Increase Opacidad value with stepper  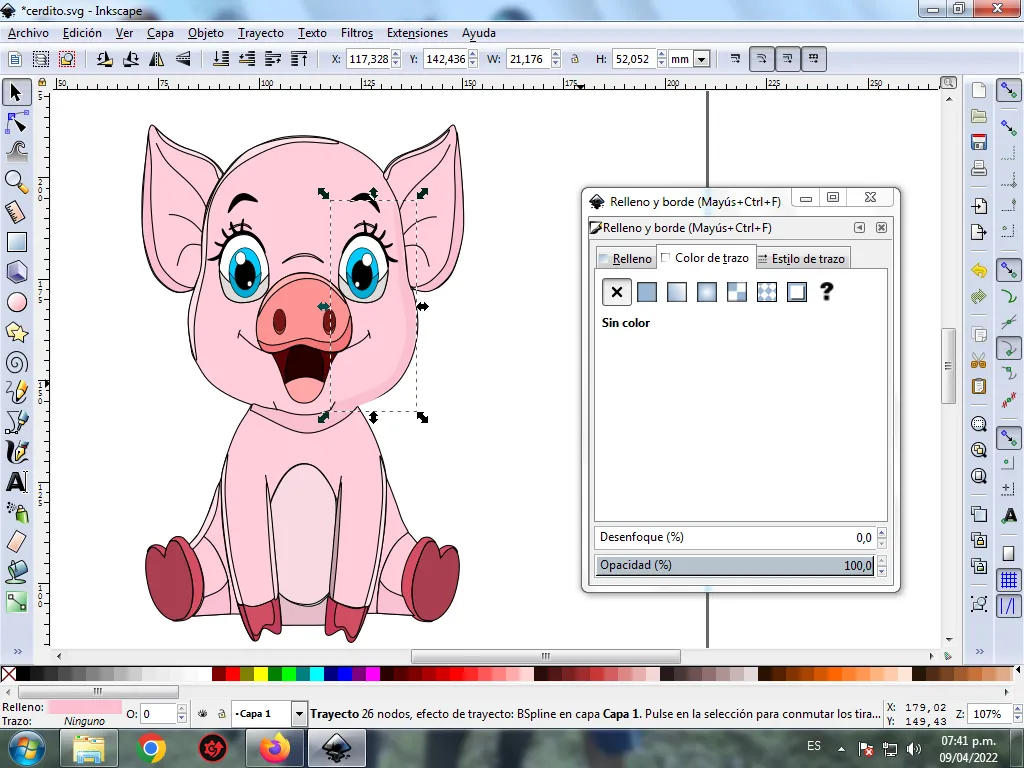click(x=882, y=560)
